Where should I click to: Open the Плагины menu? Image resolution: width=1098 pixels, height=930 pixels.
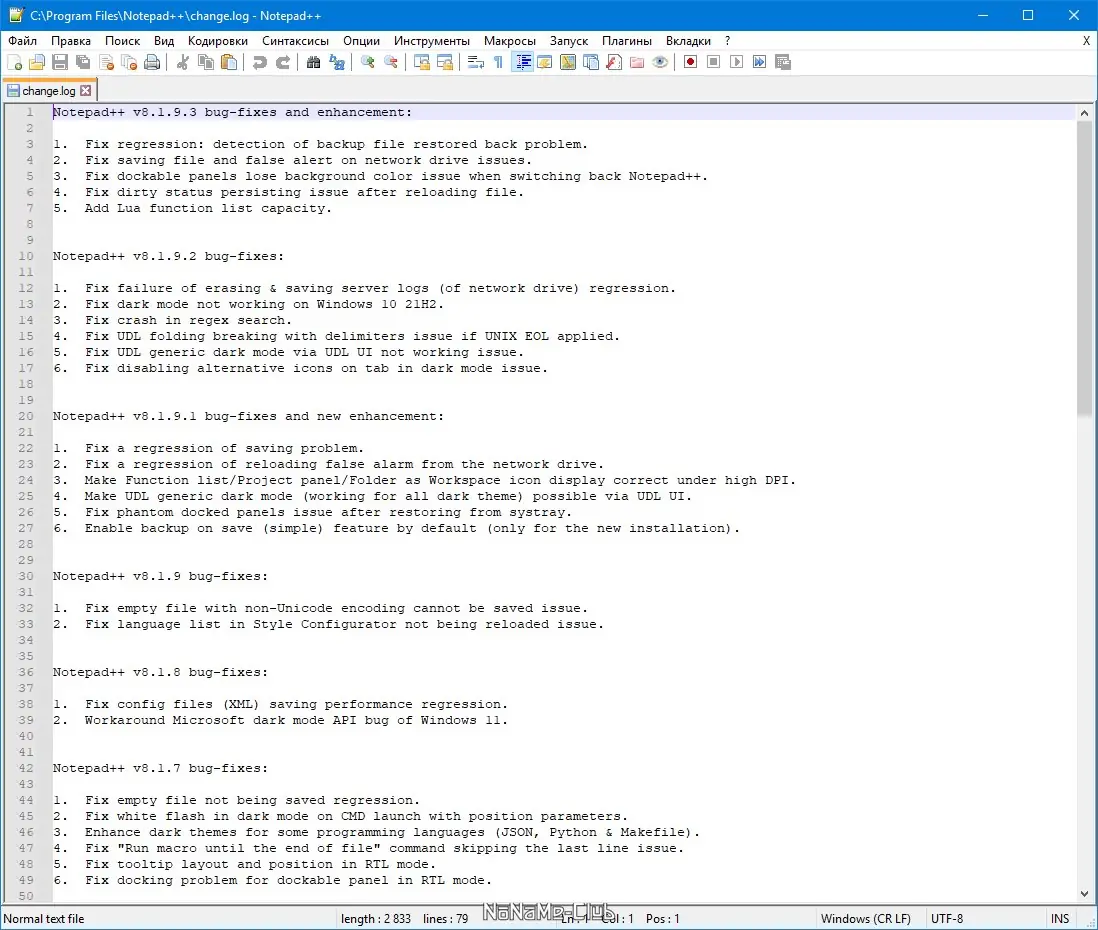click(x=627, y=41)
